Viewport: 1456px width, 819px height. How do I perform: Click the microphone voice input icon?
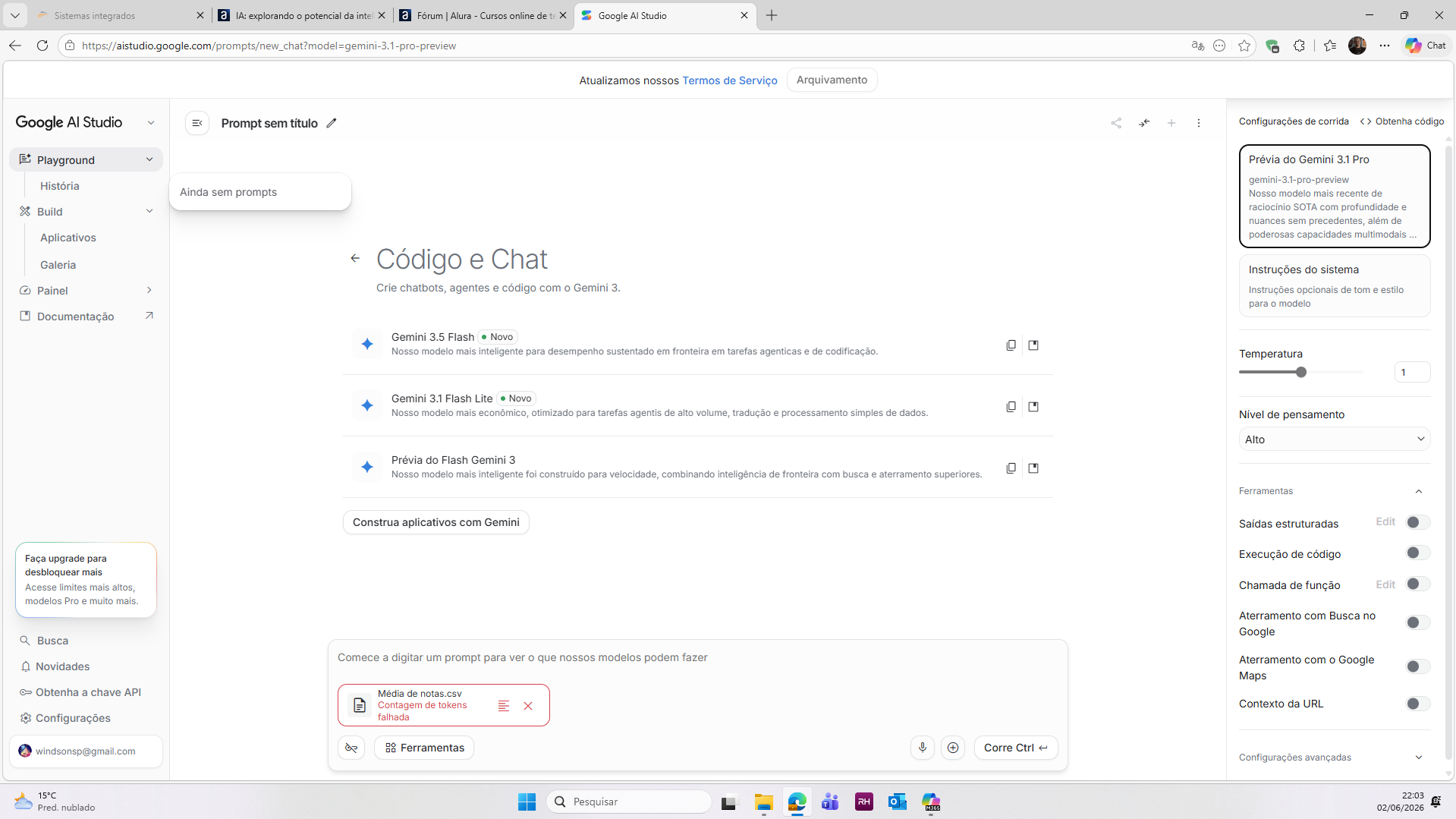point(923,748)
